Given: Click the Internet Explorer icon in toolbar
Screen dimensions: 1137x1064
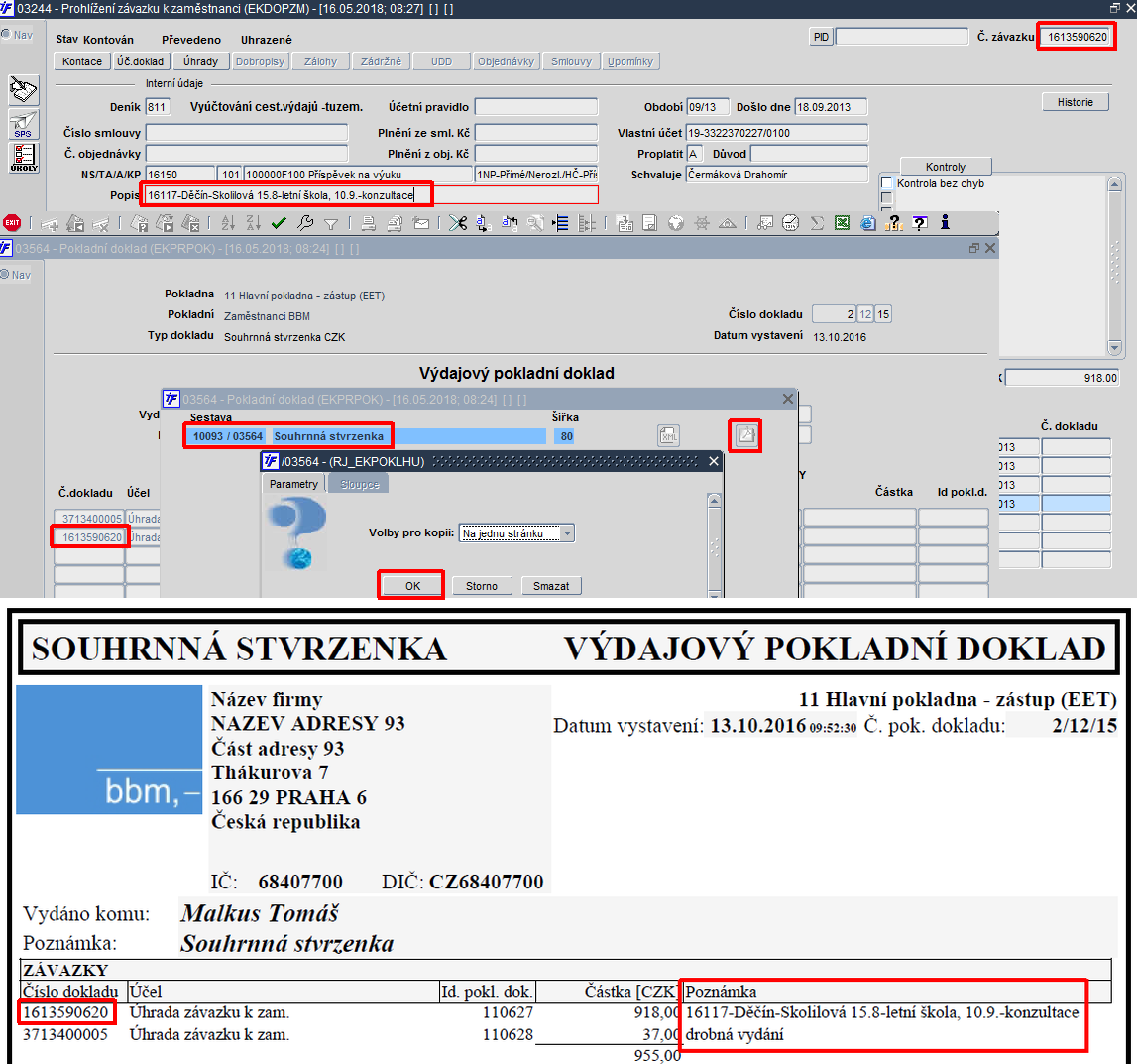Looking at the screenshot, I should click(867, 223).
